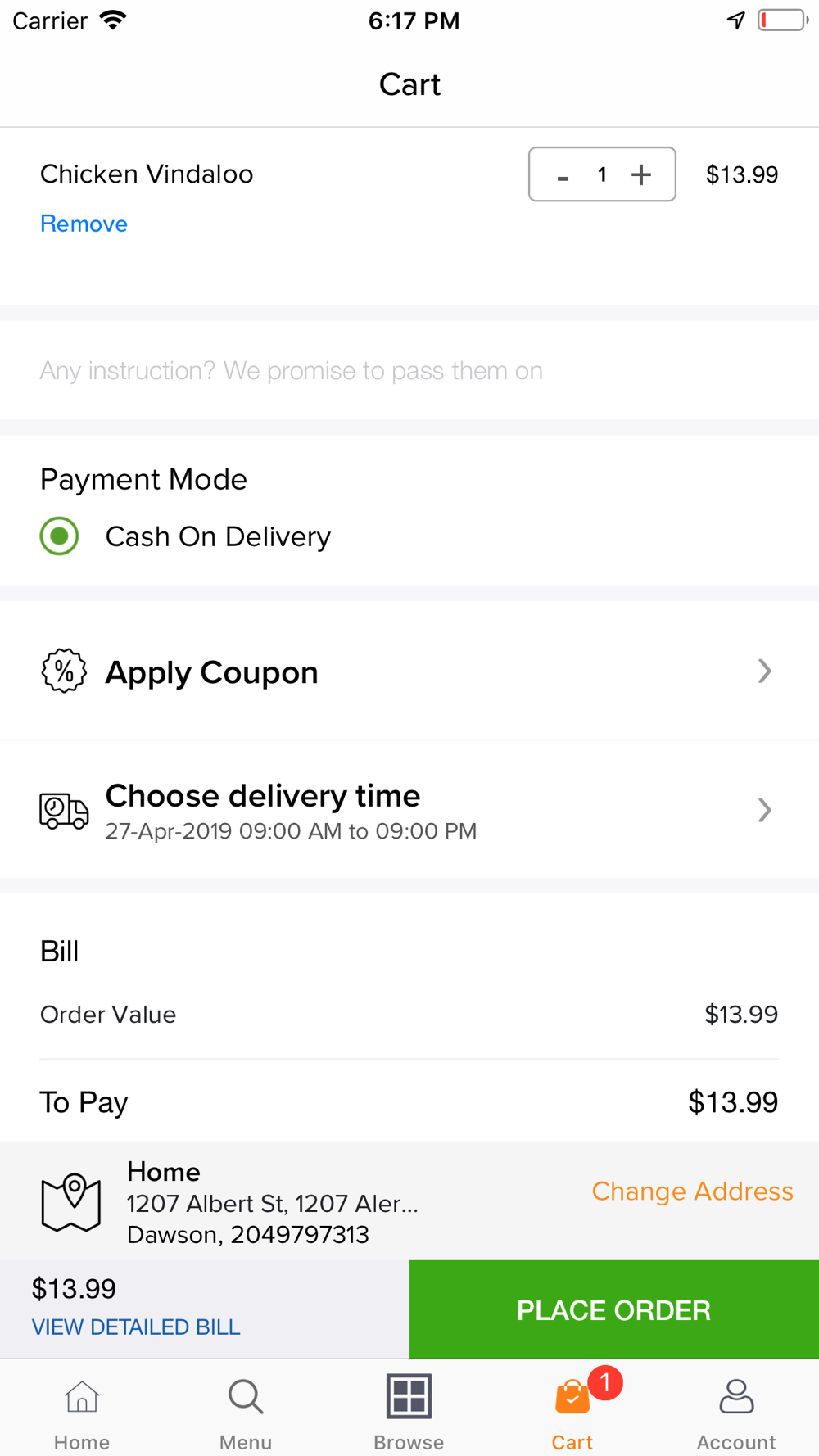The width and height of the screenshot is (819, 1456).
Task: Decrease Chicken Vindaloo quantity with minus
Action: click(563, 175)
